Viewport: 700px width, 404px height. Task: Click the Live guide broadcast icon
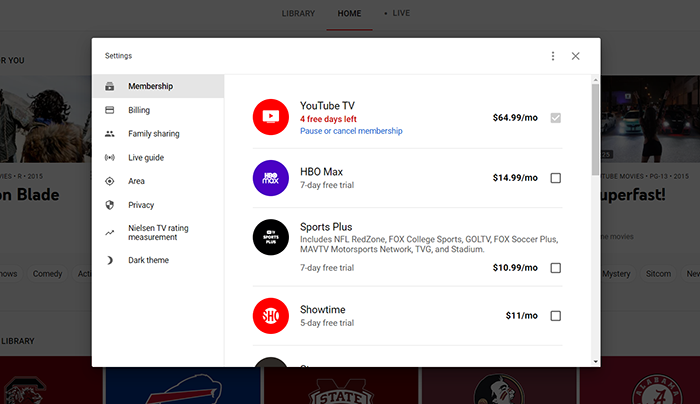coord(109,157)
